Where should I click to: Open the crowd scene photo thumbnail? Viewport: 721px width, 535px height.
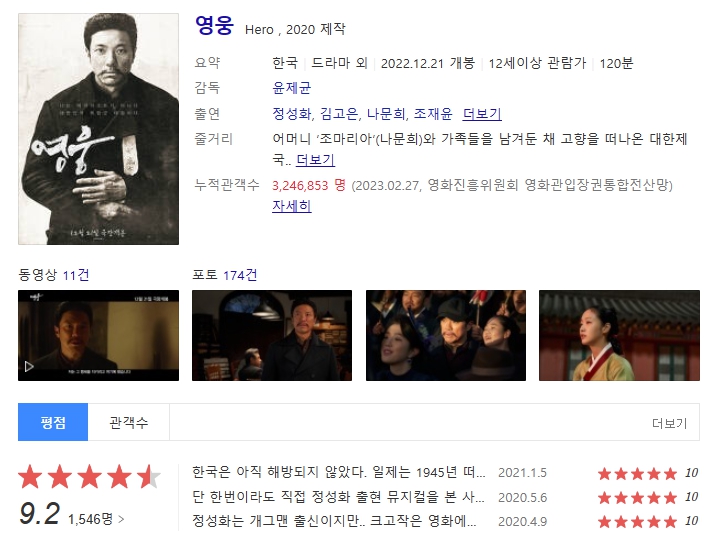(446, 335)
